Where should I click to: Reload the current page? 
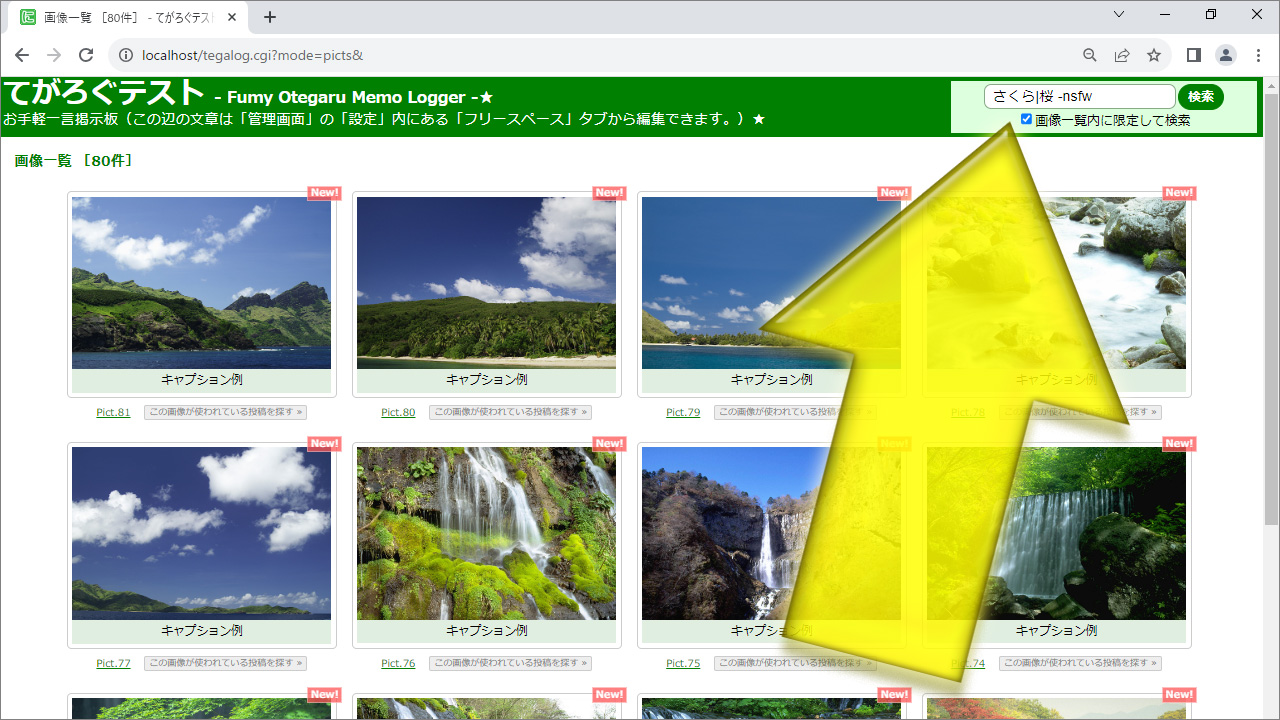pyautogui.click(x=86, y=55)
